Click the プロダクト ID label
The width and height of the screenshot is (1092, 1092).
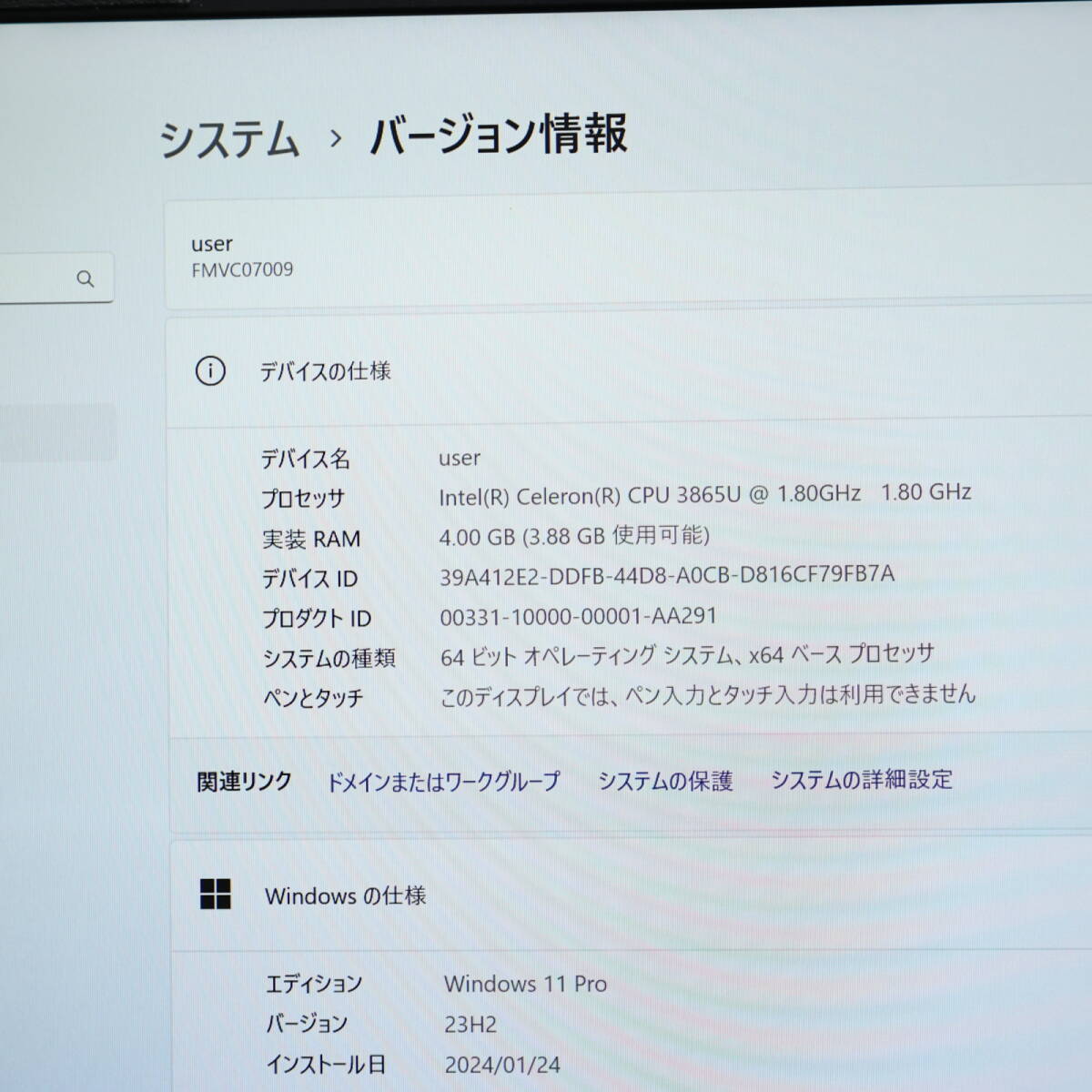click(x=317, y=619)
